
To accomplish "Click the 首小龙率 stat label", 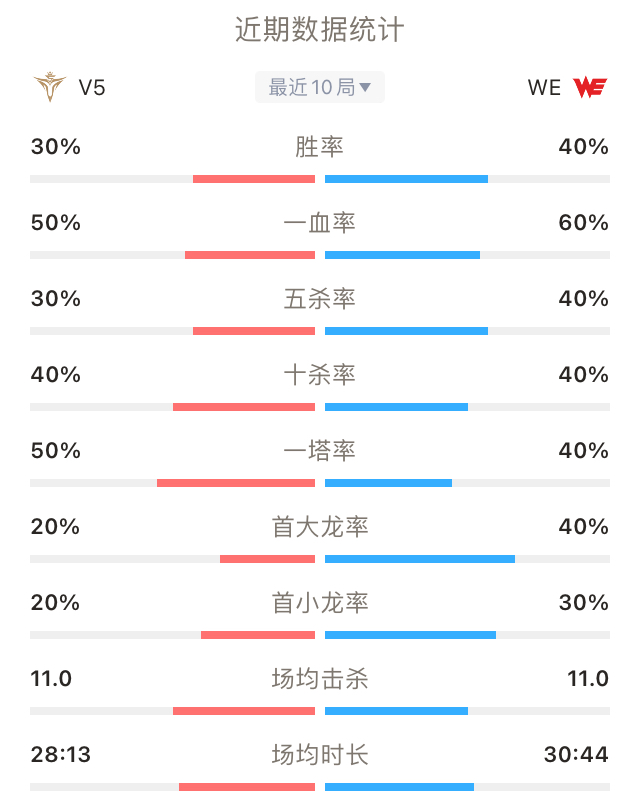I will 320,603.
